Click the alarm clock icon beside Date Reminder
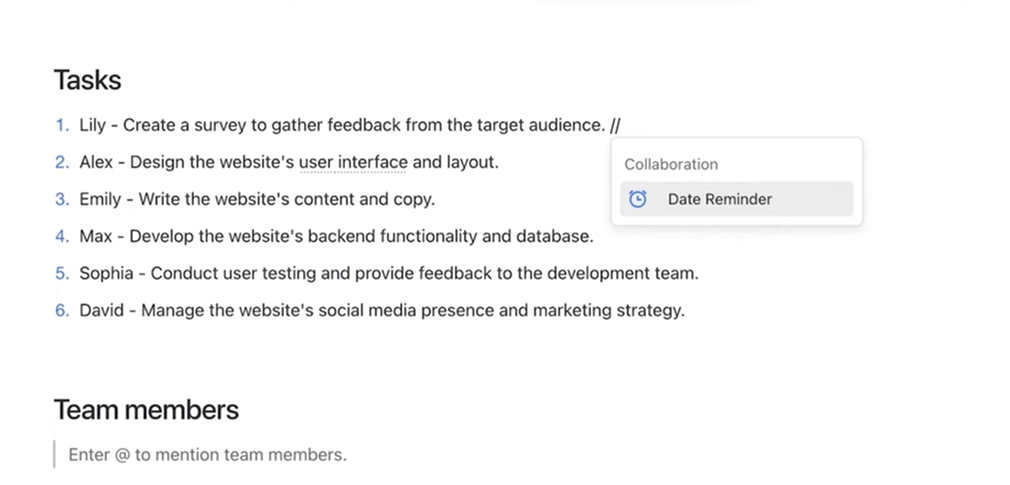Image resolution: width=1010 pixels, height=485 pixels. tap(638, 199)
